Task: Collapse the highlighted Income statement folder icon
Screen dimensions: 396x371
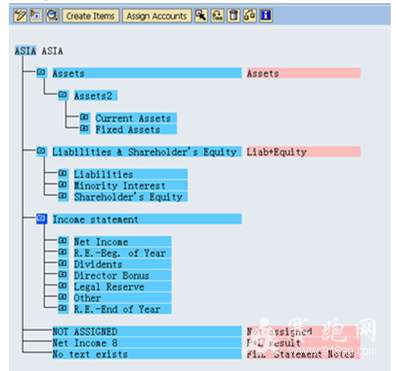Action: tap(41, 219)
